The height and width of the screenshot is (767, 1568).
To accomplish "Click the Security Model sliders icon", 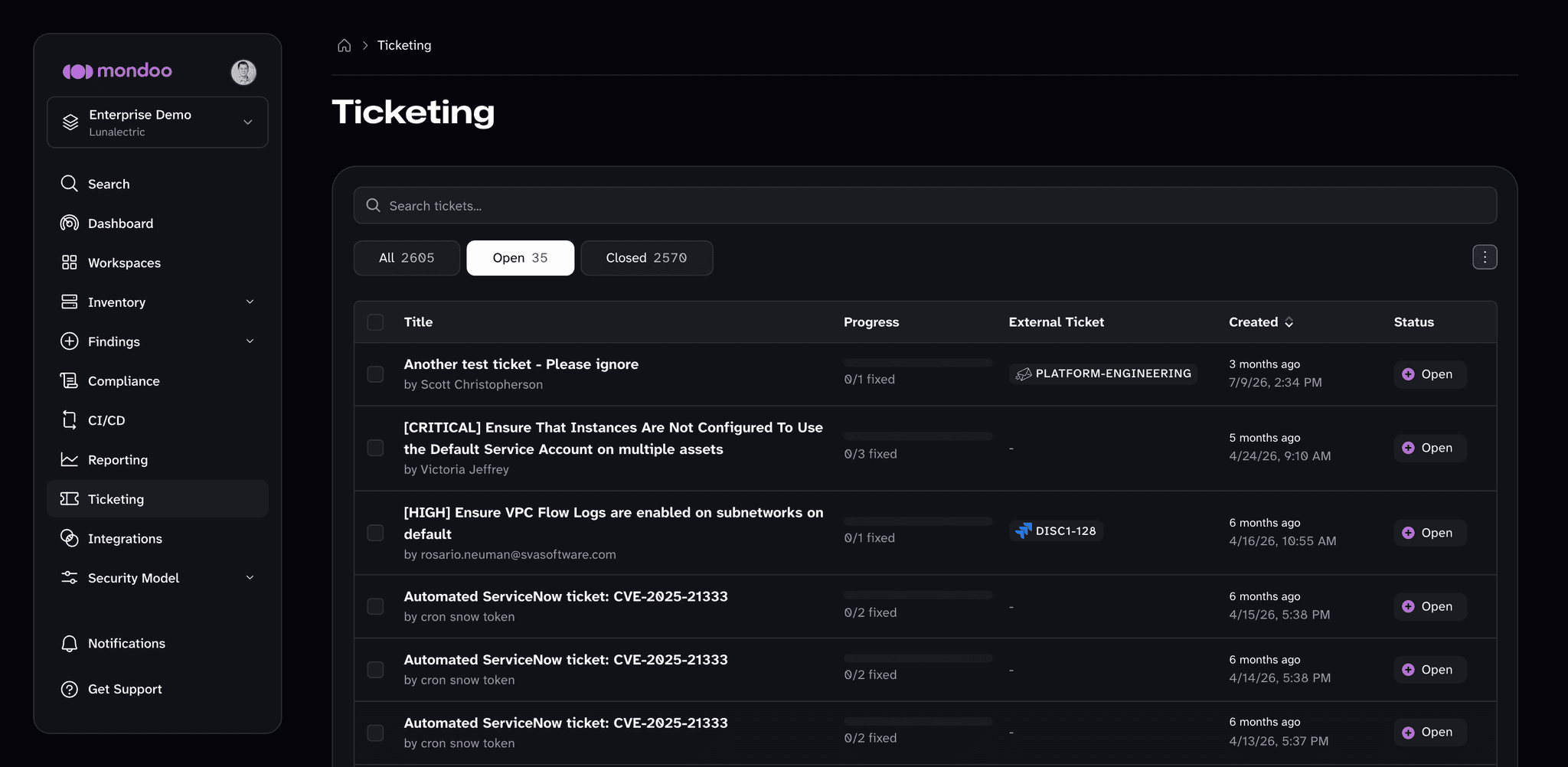I will (69, 578).
